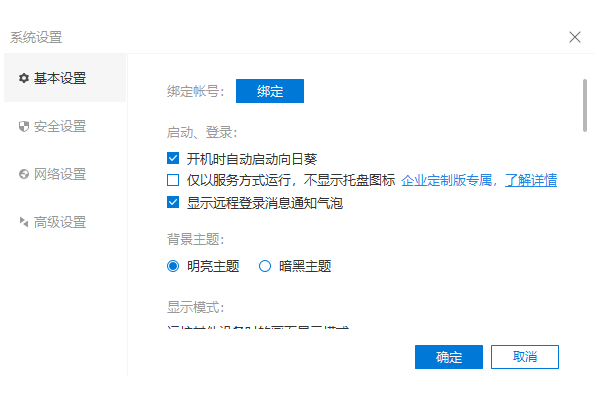
Task: Click the shield icon beside 安全设置
Action: (x=24, y=126)
